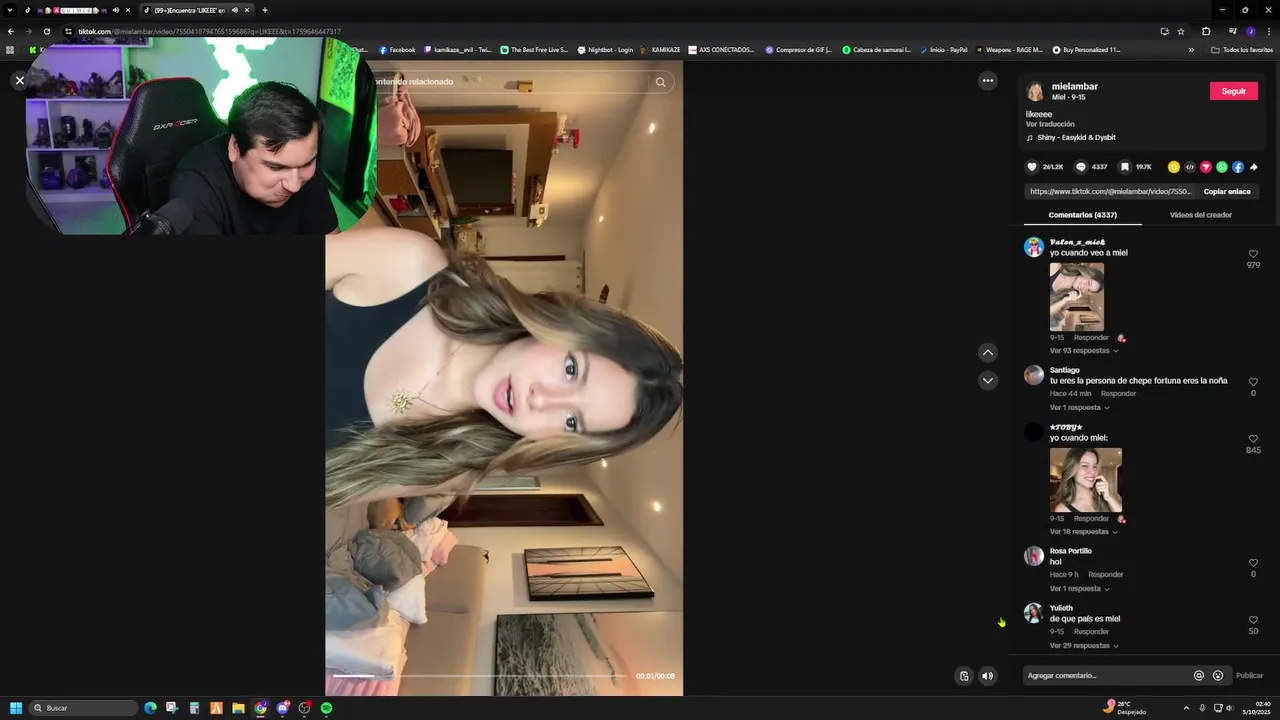
Task: Open 'Nightbot - Login' bookmark
Action: point(605,50)
